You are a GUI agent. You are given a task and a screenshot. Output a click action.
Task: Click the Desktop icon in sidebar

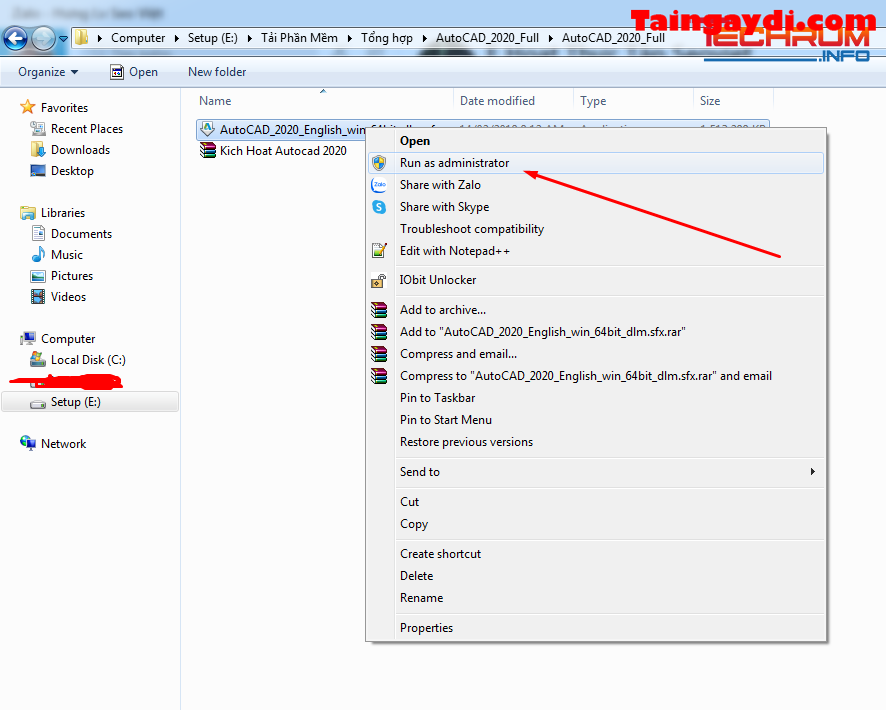pos(38,171)
